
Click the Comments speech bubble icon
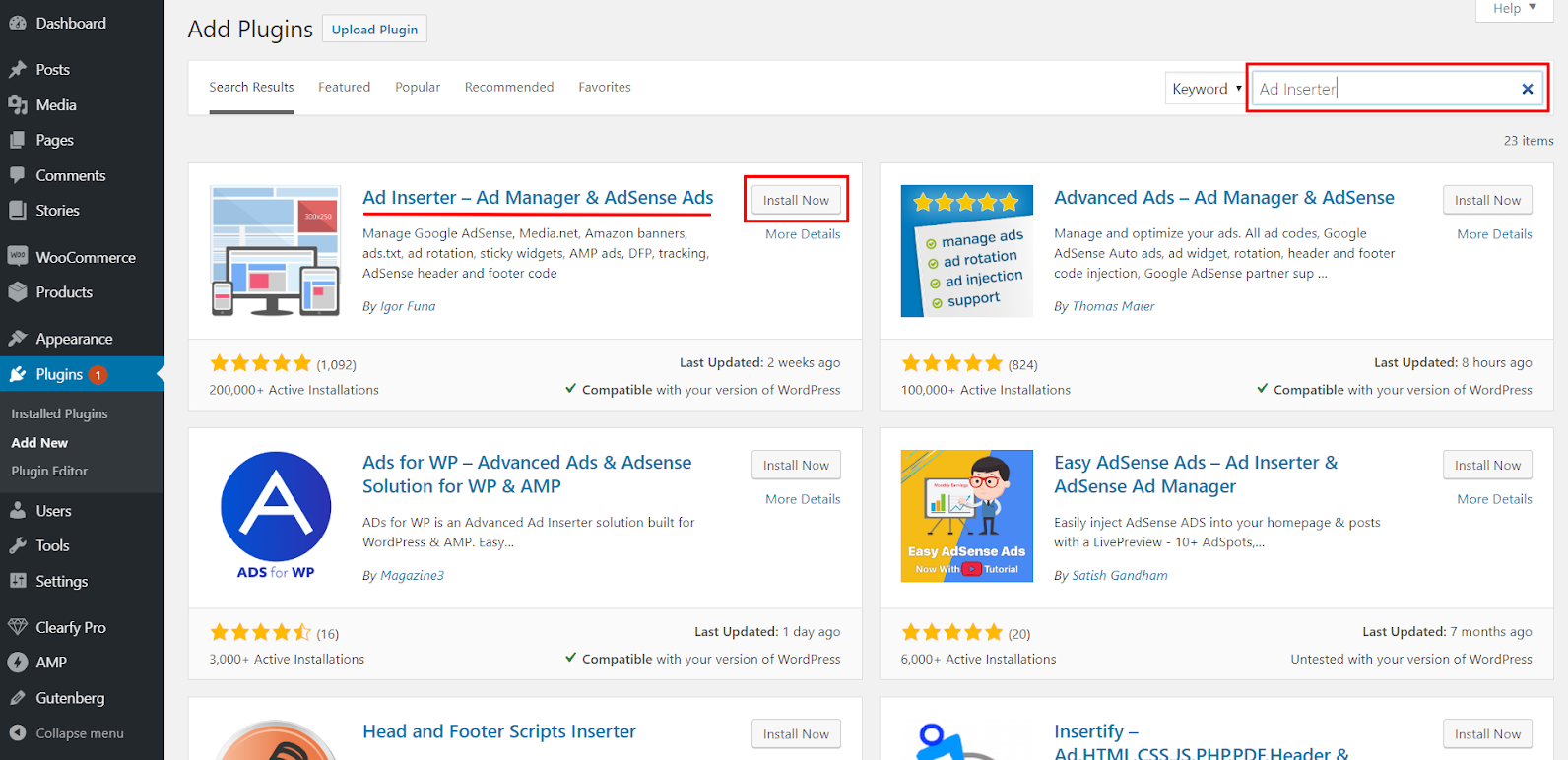pyautogui.click(x=18, y=175)
